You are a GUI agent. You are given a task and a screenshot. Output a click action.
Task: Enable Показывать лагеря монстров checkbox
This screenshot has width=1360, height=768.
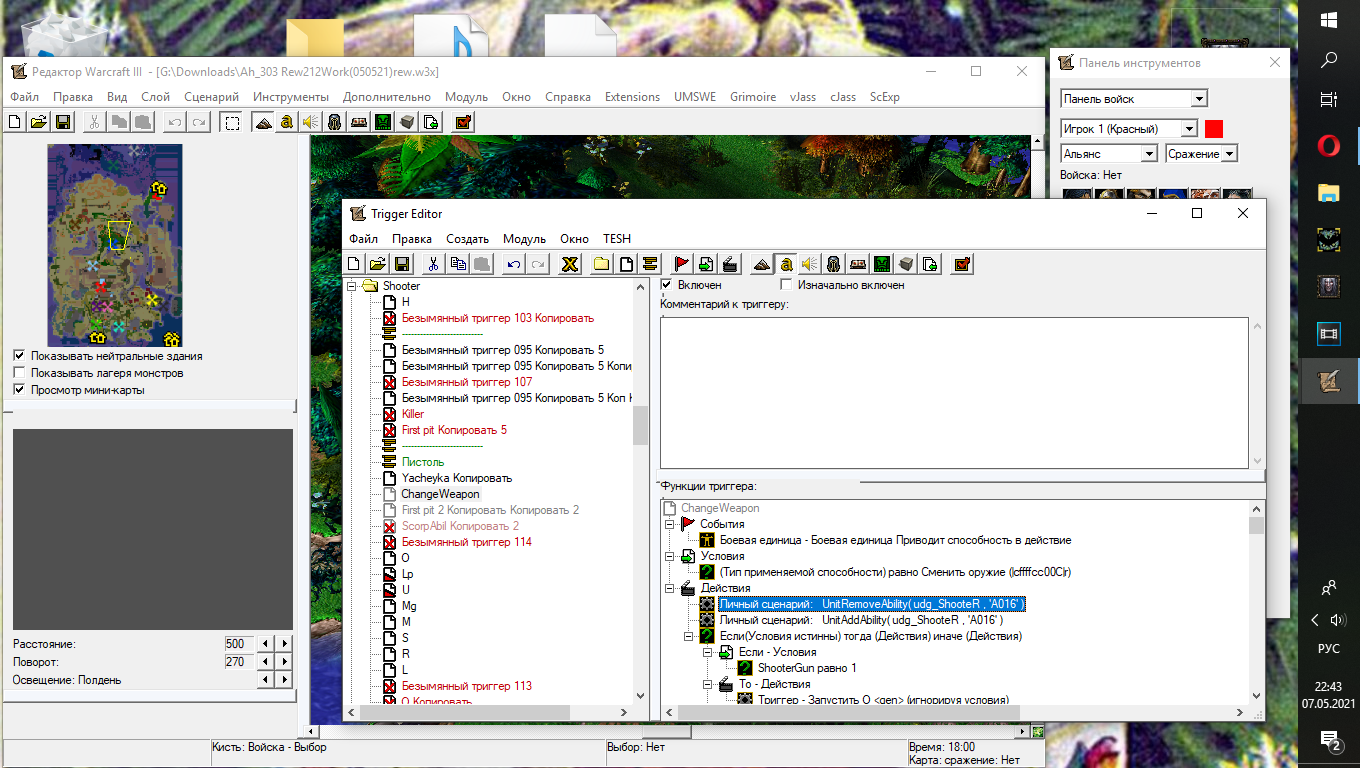point(20,373)
